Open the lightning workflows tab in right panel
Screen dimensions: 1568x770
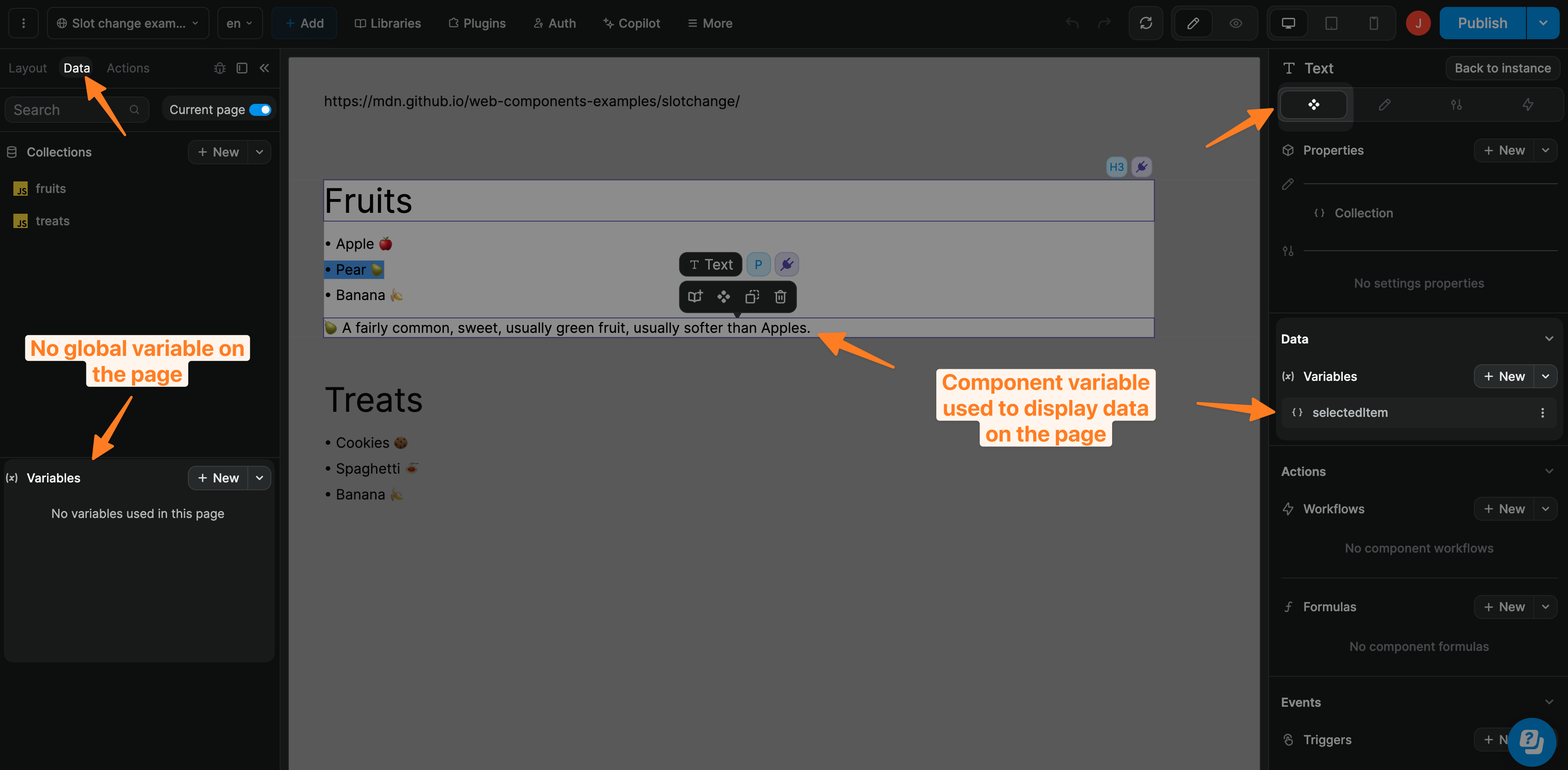click(x=1527, y=105)
